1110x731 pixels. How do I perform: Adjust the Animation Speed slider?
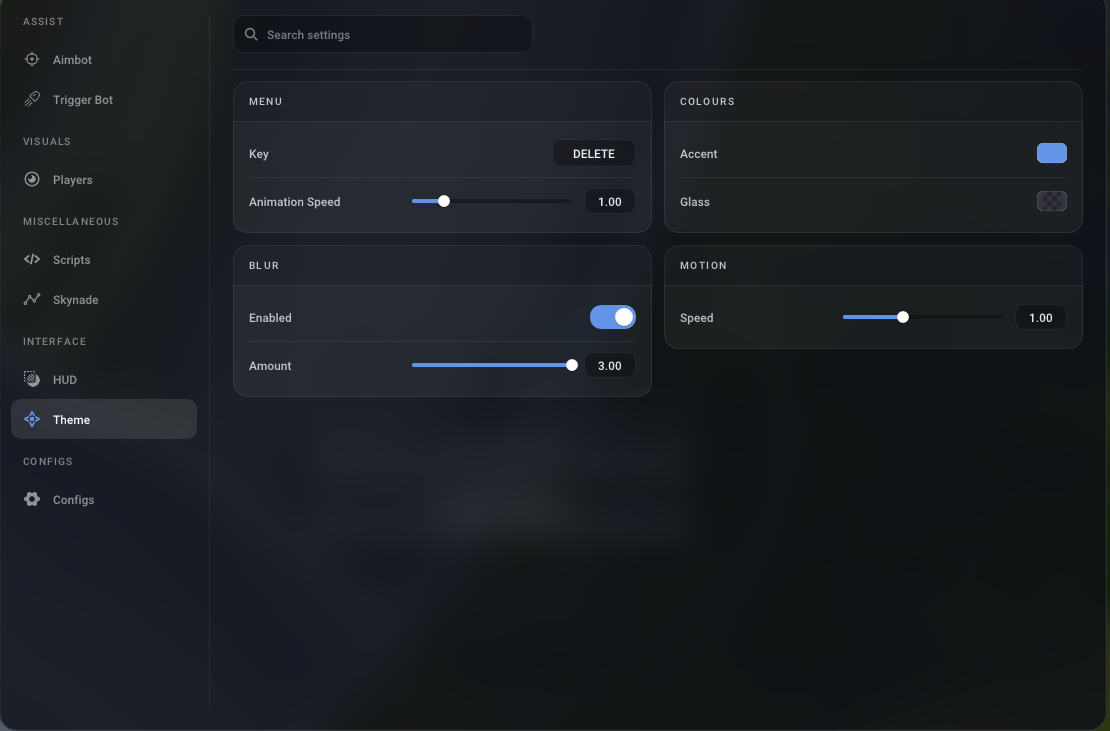492,202
